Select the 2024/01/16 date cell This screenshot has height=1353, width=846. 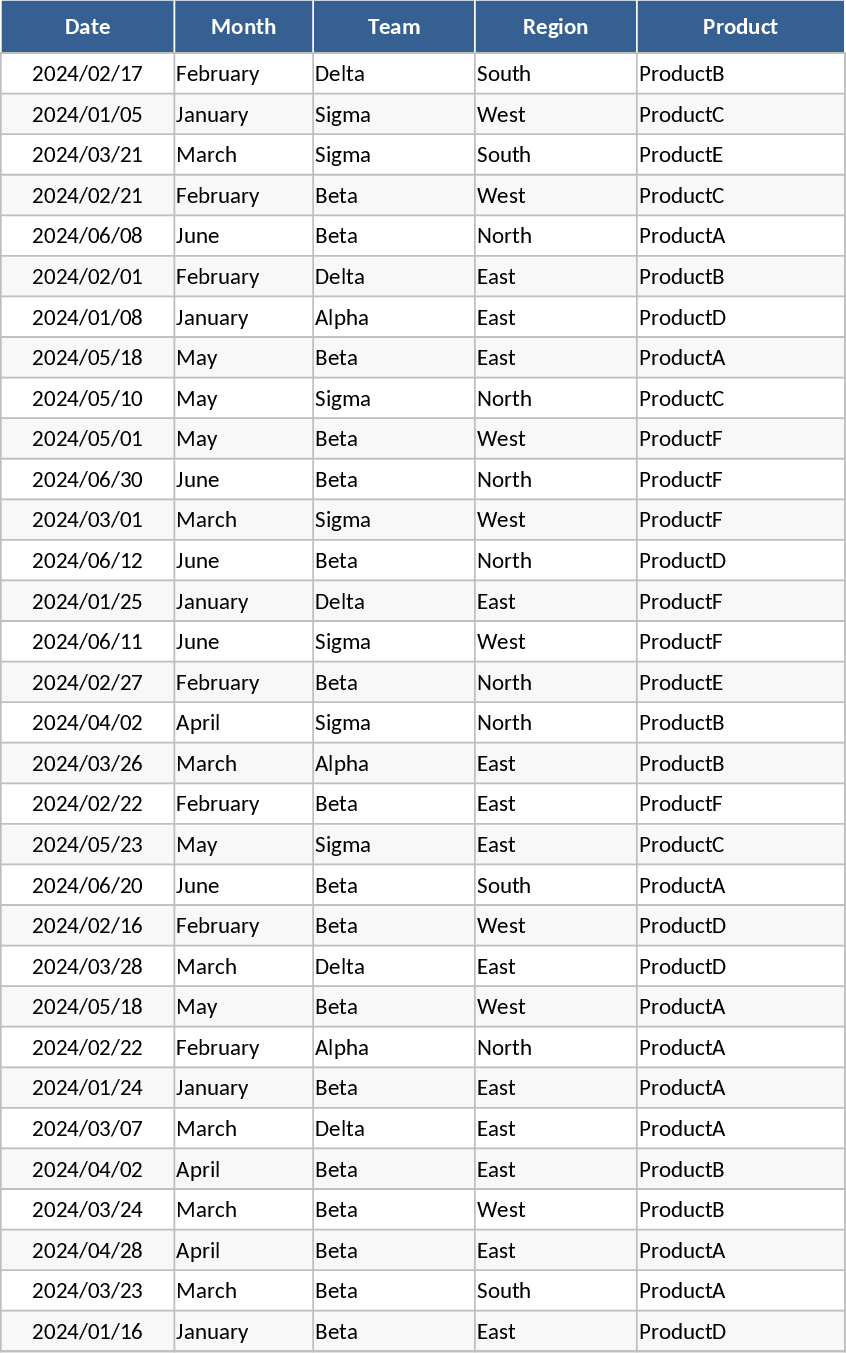87,1332
